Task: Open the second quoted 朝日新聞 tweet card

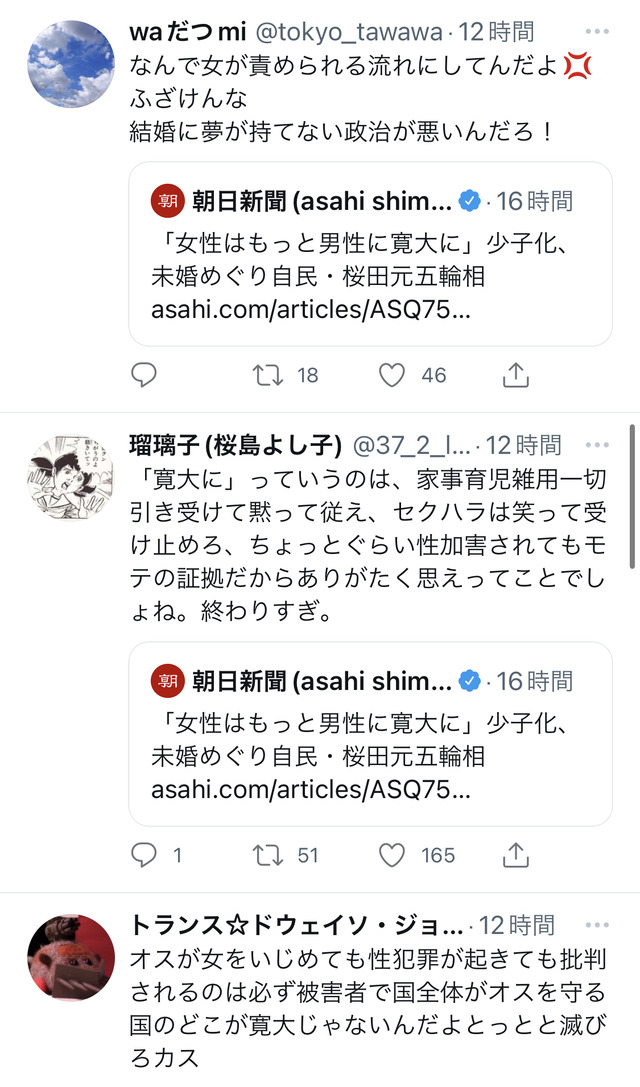Action: (370, 734)
